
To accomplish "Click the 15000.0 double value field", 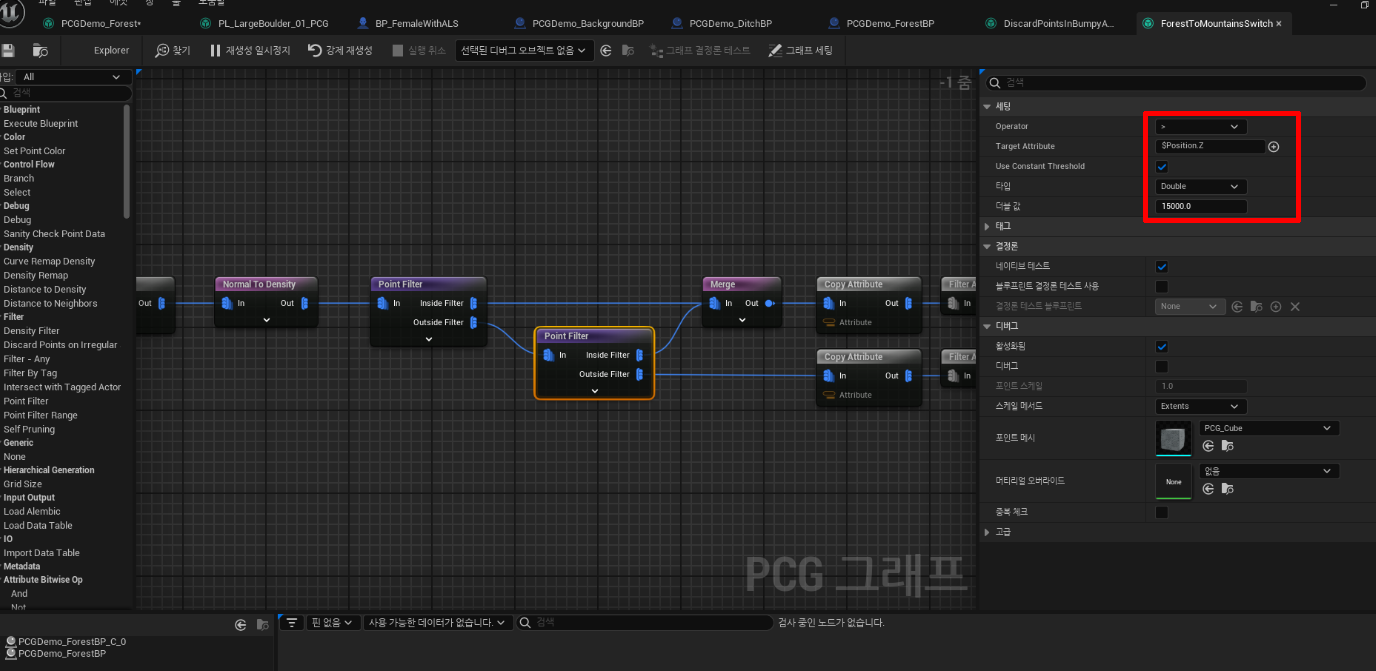I will tap(1201, 206).
